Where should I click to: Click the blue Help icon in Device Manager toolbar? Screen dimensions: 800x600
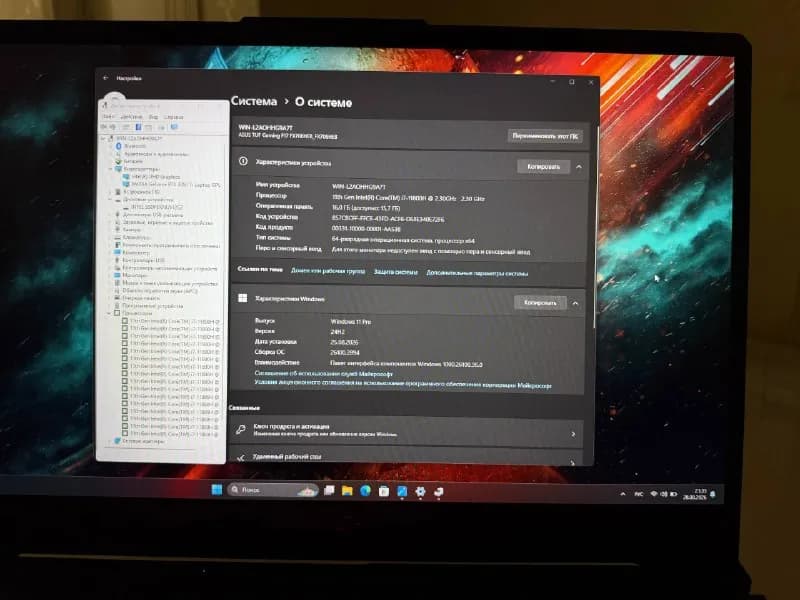138,127
